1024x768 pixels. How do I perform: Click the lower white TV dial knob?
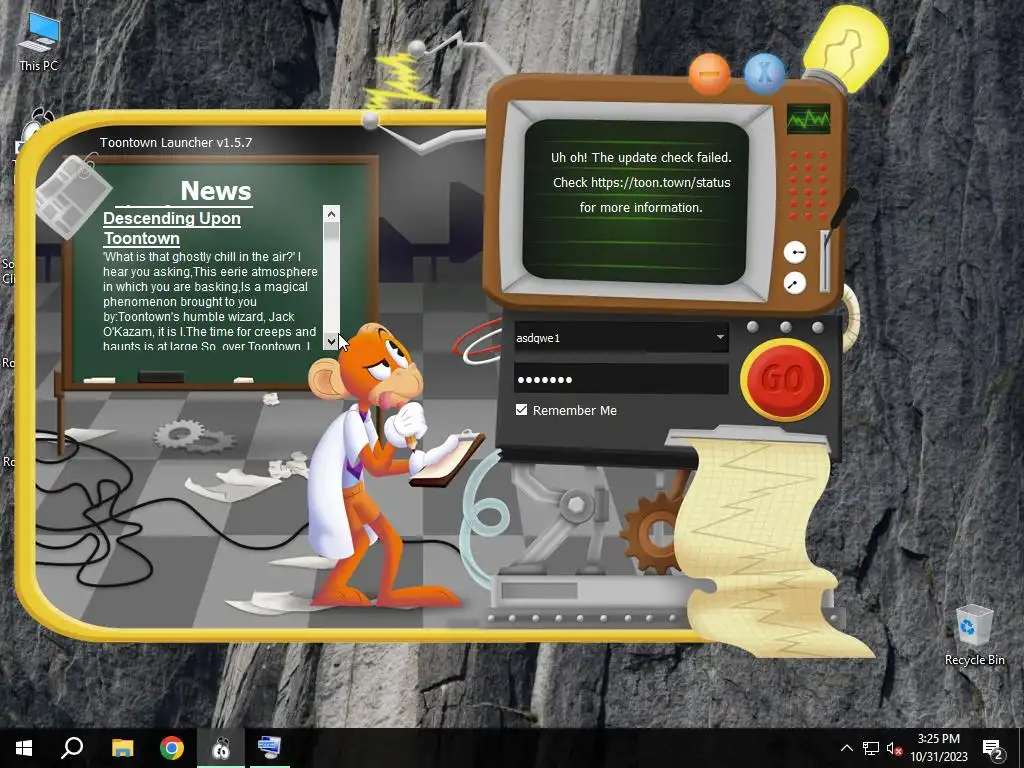[x=794, y=283]
